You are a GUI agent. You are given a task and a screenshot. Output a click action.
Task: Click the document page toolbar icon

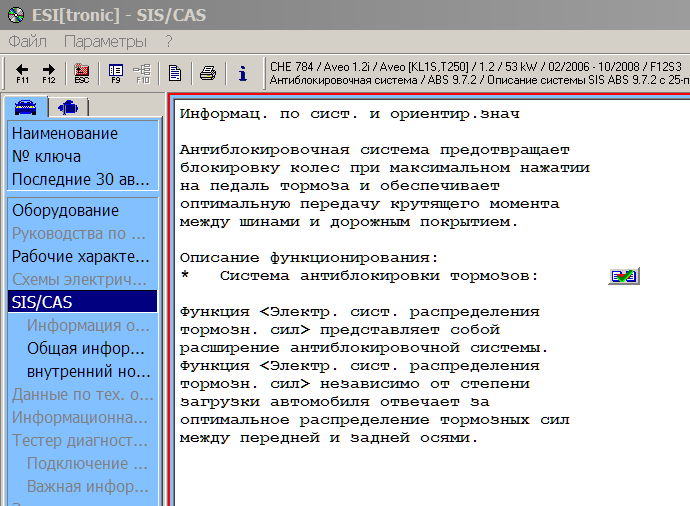pos(175,73)
